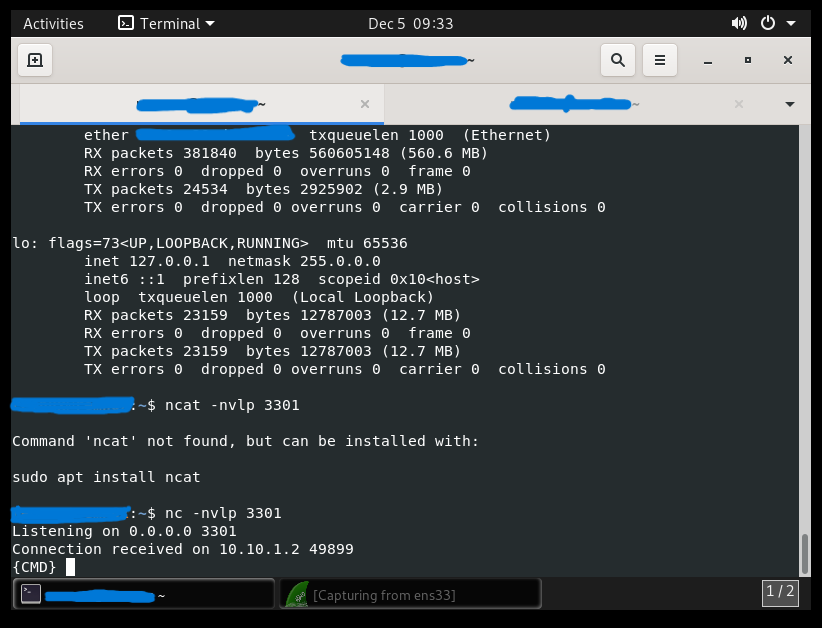Click the terminal search magnifier icon

[618, 60]
